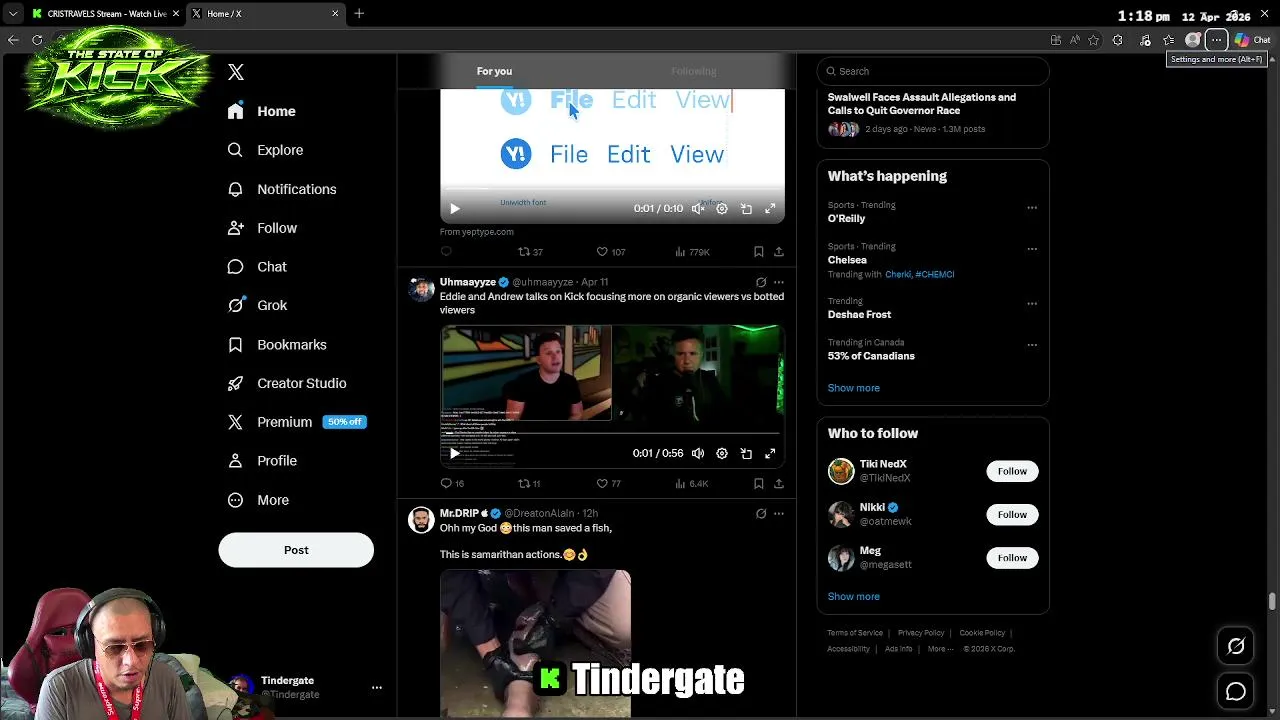Open the fish rescue video thumbnail

coord(535,643)
